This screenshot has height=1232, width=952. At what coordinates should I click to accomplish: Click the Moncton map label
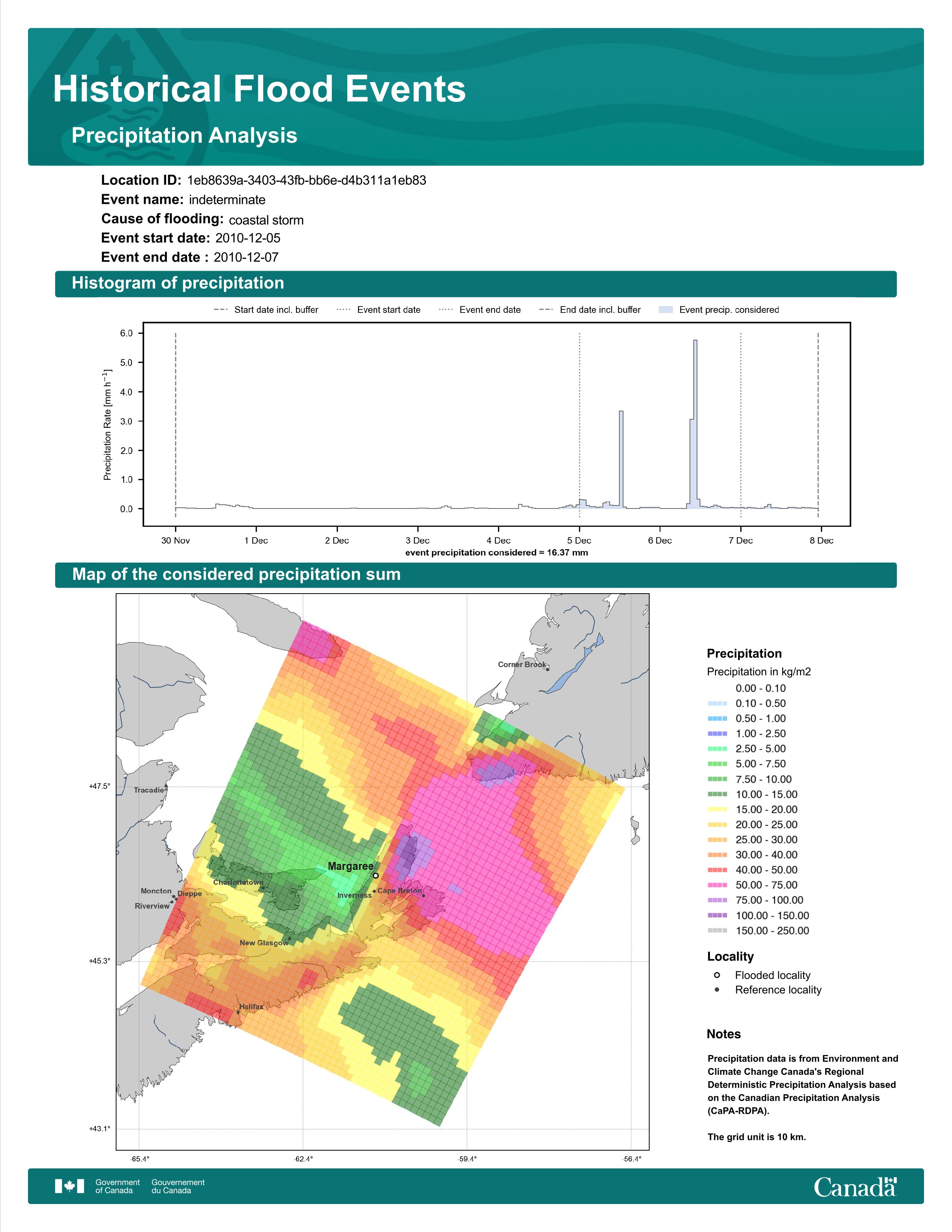click(156, 891)
